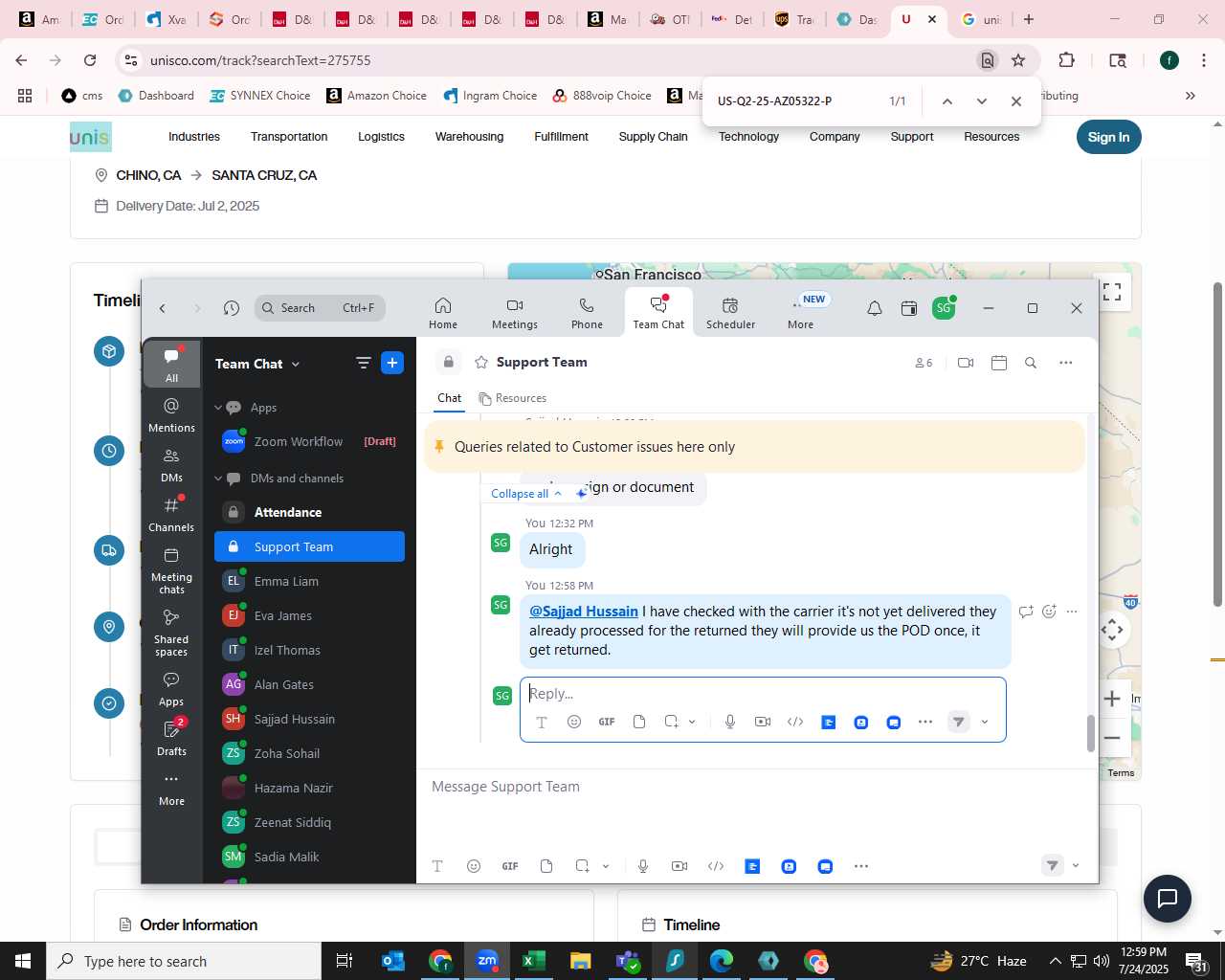Open Team Chat heading dropdown

coord(257,364)
